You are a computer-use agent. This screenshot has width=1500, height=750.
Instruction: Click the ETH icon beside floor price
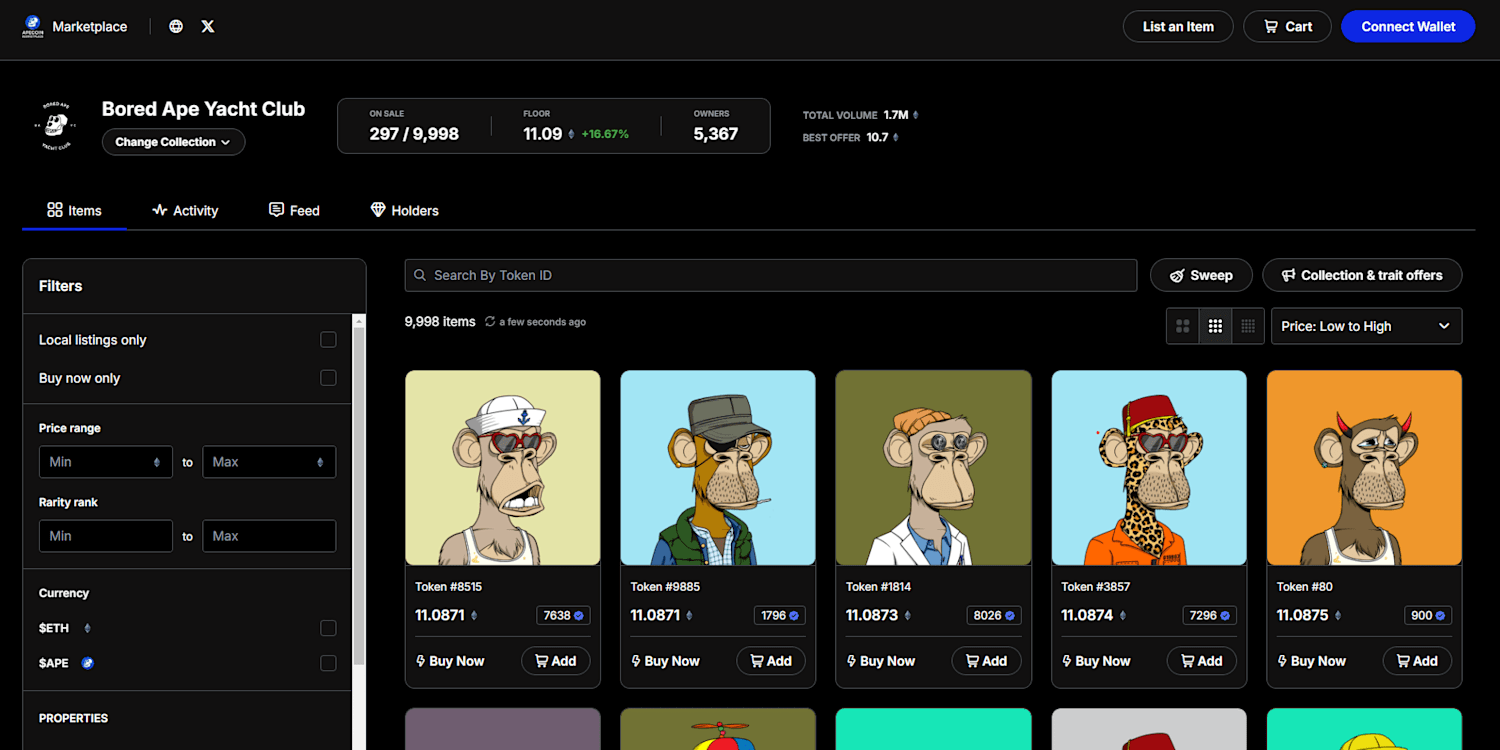click(572, 134)
